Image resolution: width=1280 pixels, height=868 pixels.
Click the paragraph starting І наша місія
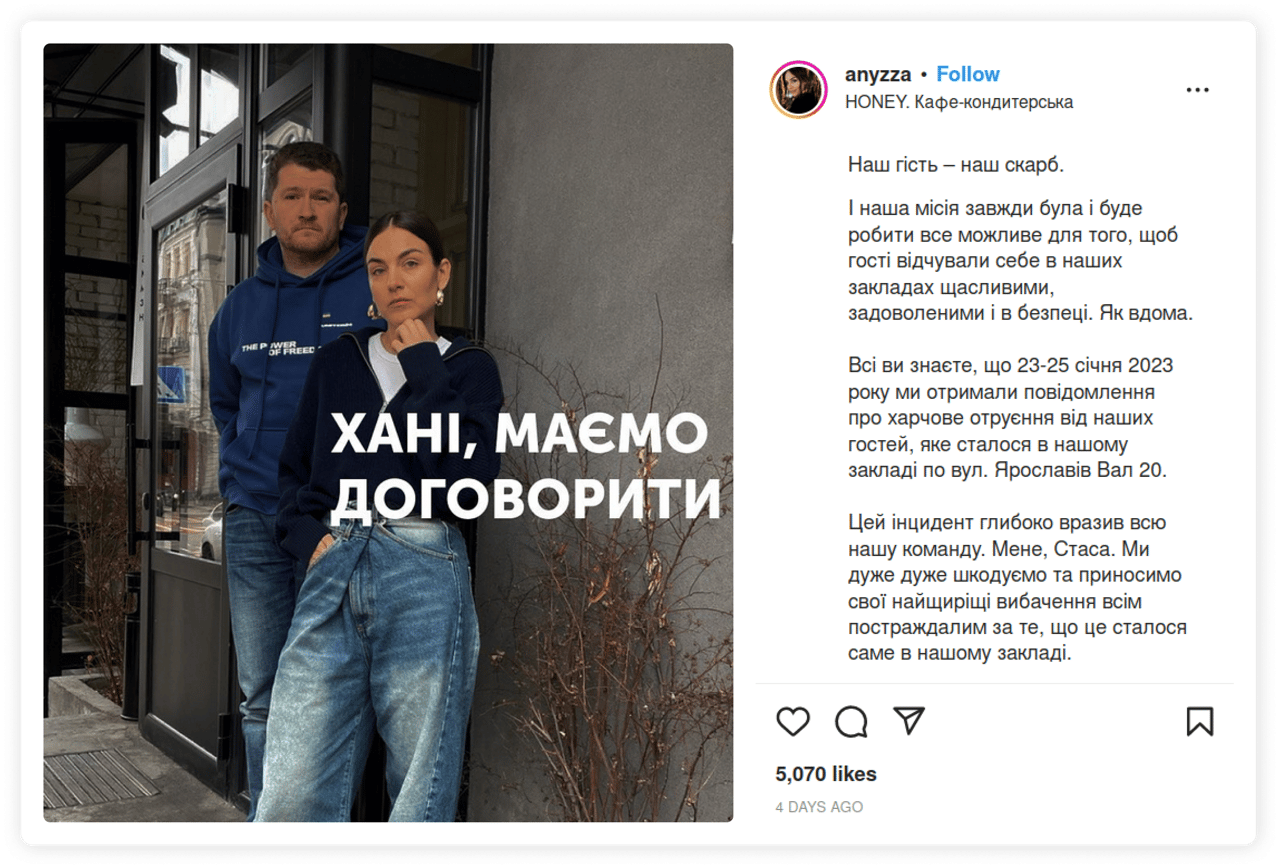pyautogui.click(x=1020, y=261)
